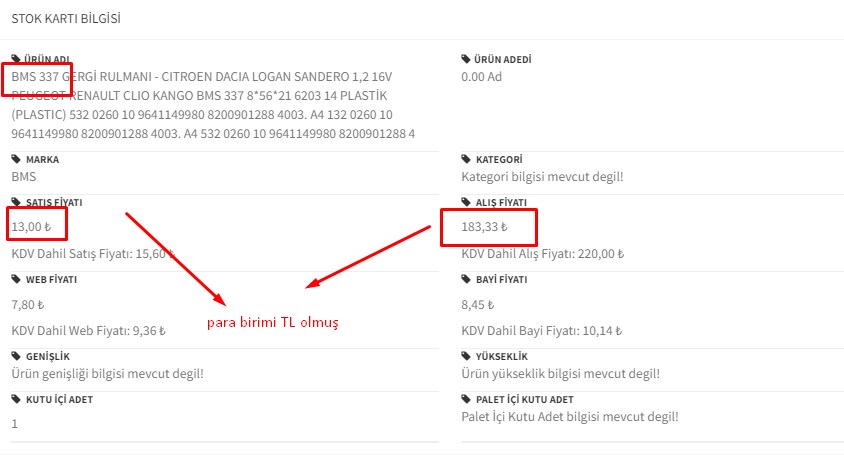The height and width of the screenshot is (455, 844).
Task: Click the tag icon next to KATEGORİ
Action: click(466, 159)
